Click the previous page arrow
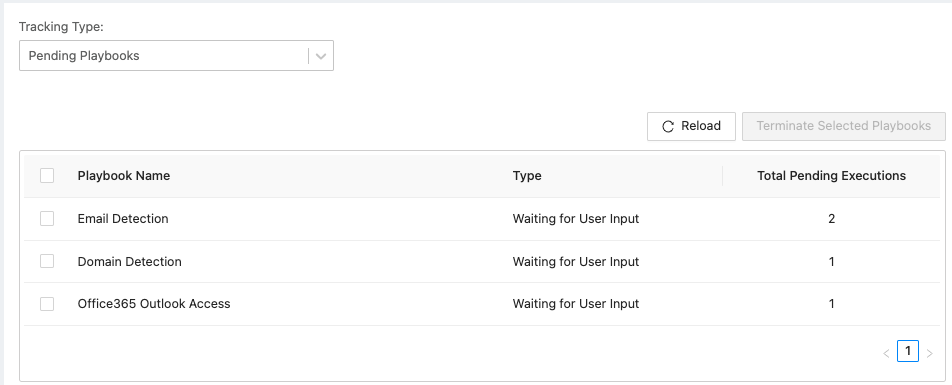This screenshot has height=385, width=952. pyautogui.click(x=886, y=353)
